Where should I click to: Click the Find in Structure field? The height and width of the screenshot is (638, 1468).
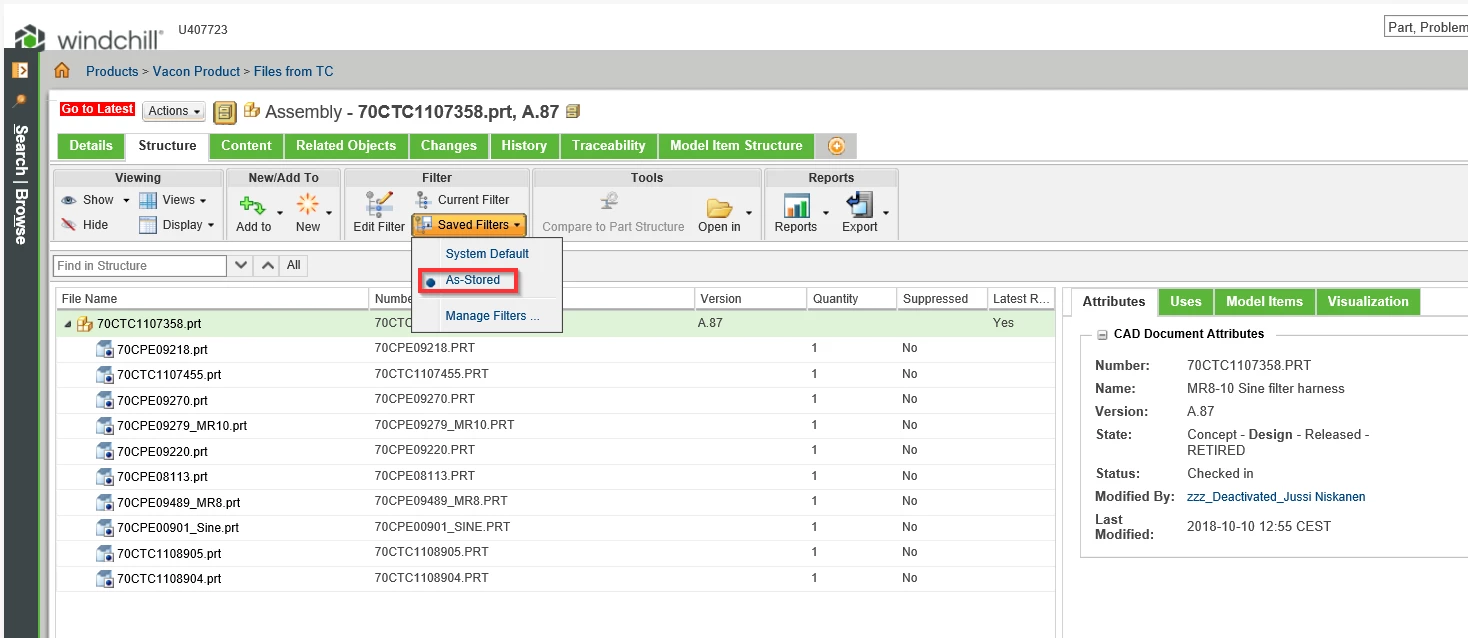(140, 266)
